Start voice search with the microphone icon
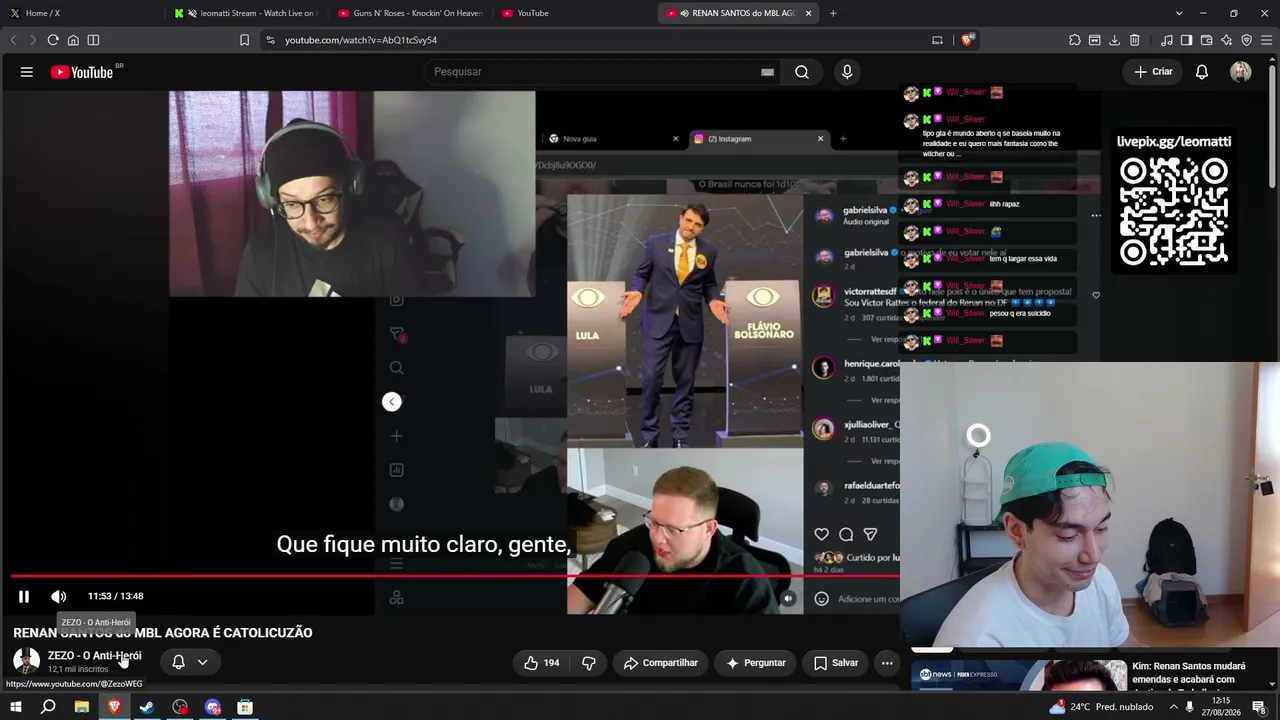This screenshot has width=1280, height=720. [x=847, y=72]
